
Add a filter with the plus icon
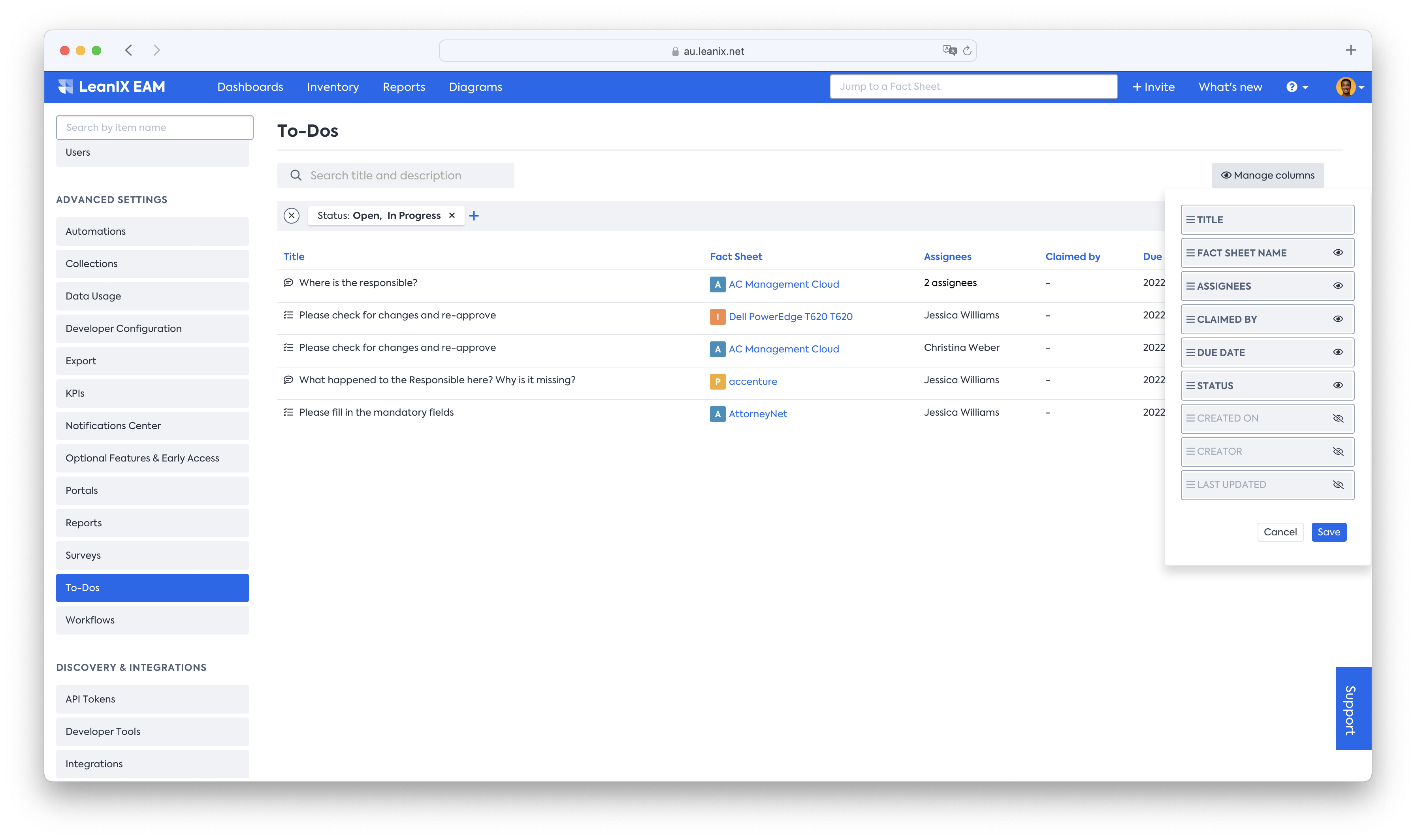click(474, 216)
